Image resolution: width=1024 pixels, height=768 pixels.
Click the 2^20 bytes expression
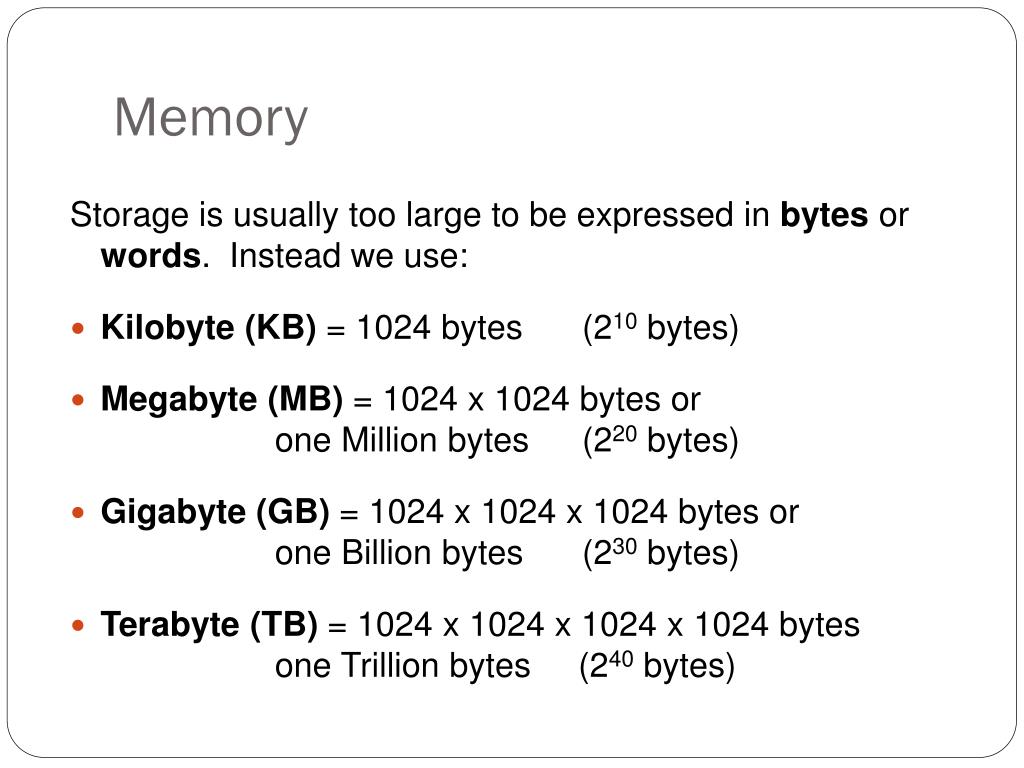(x=660, y=441)
